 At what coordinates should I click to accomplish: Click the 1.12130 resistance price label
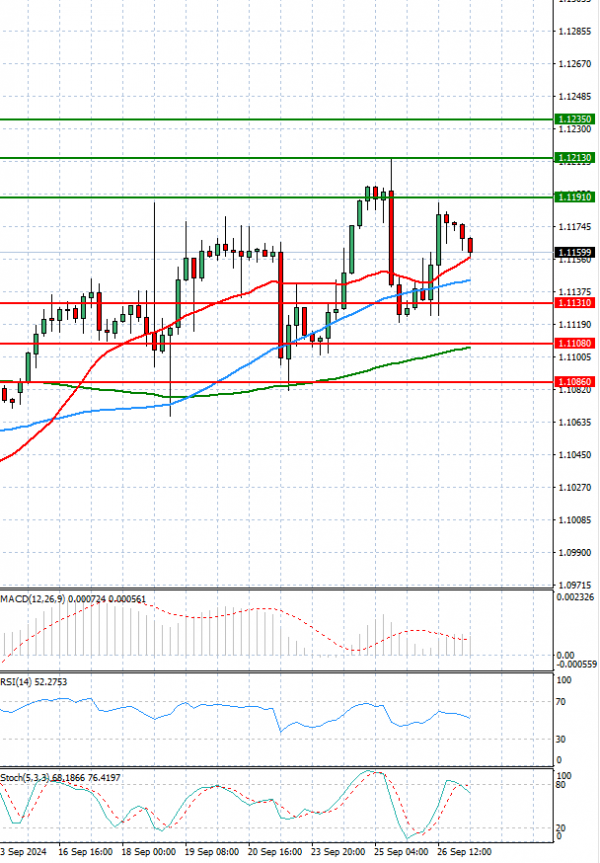(x=575, y=158)
